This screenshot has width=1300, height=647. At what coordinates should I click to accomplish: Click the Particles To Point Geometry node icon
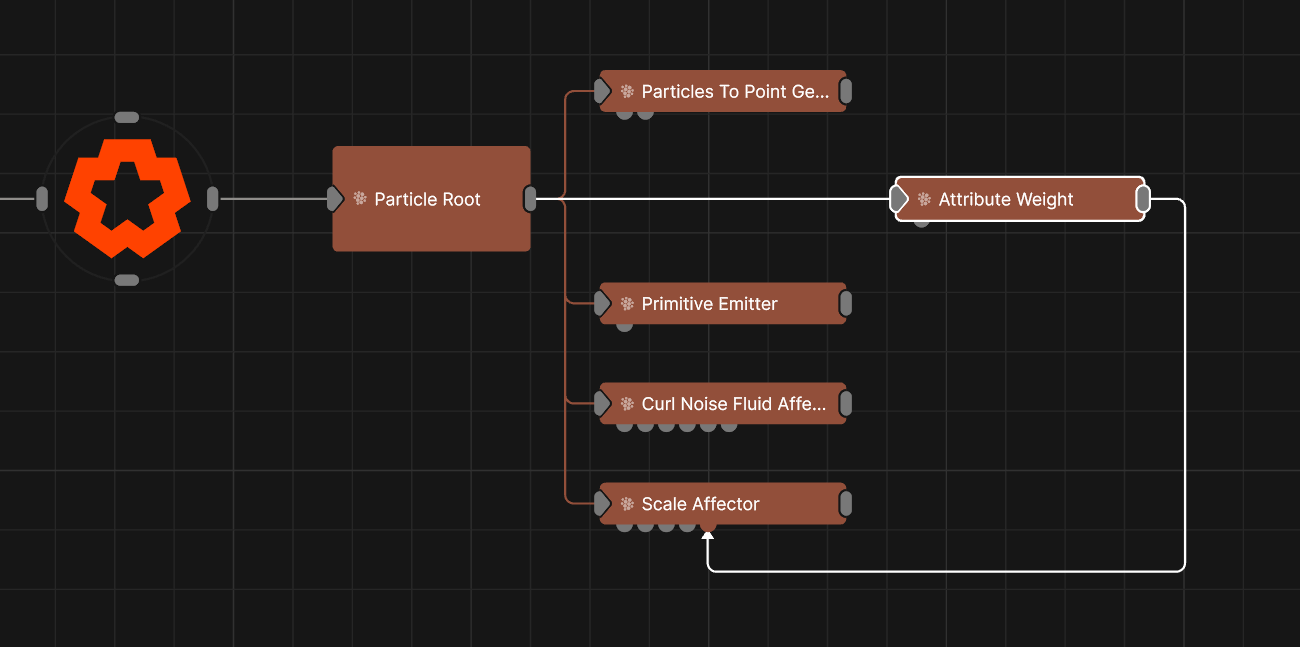(627, 92)
